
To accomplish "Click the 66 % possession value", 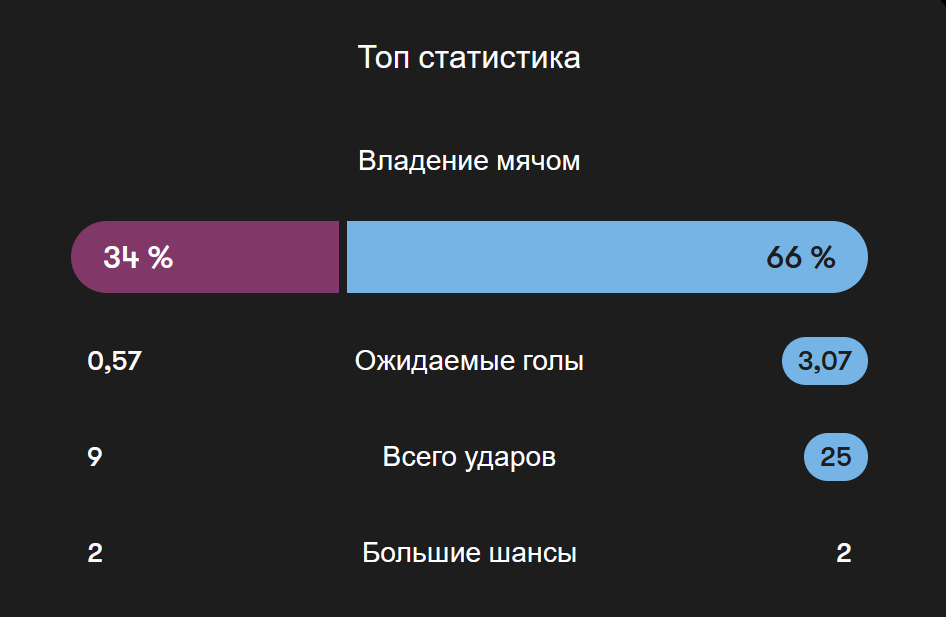I will point(801,258).
